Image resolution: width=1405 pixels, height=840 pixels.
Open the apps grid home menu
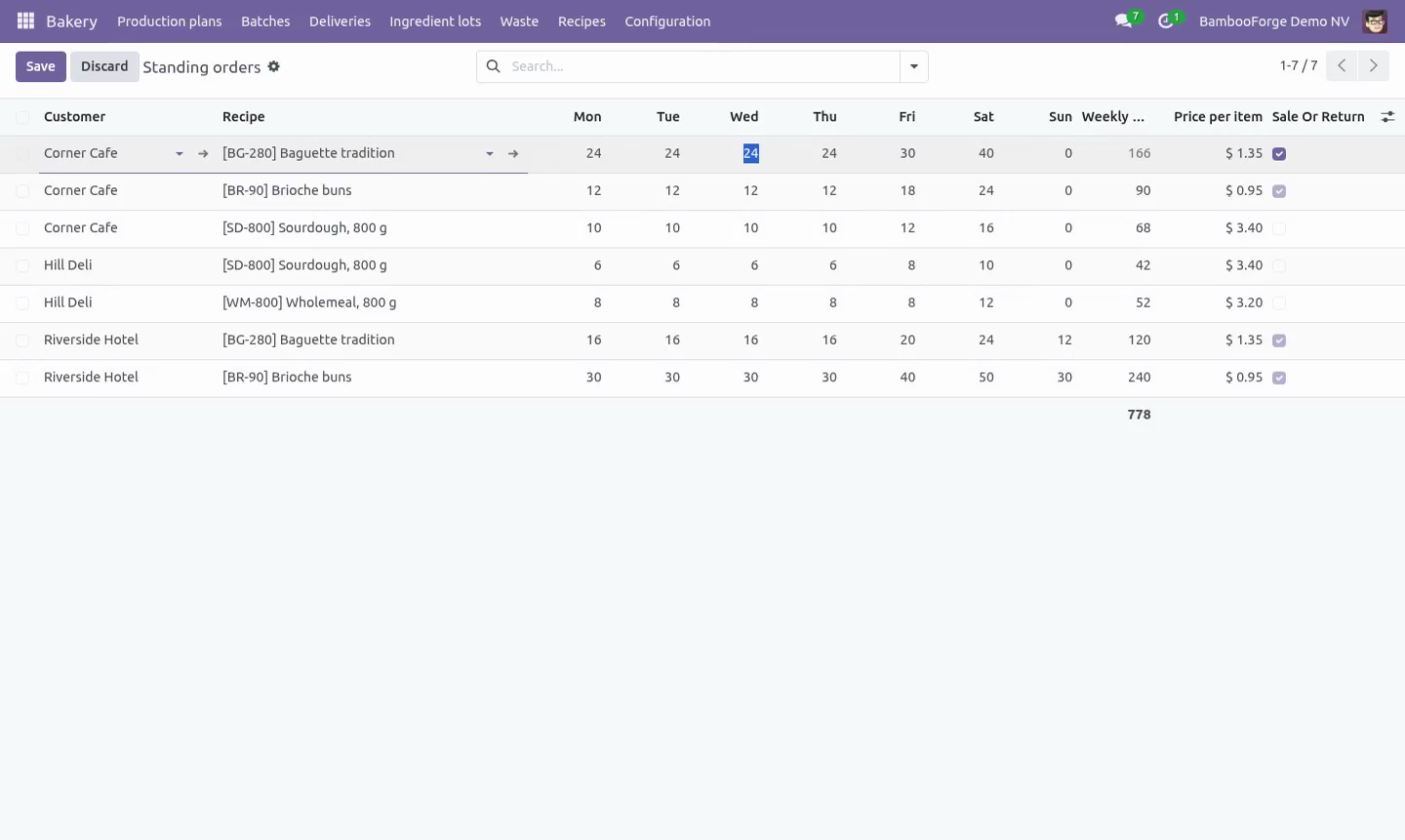tap(26, 20)
